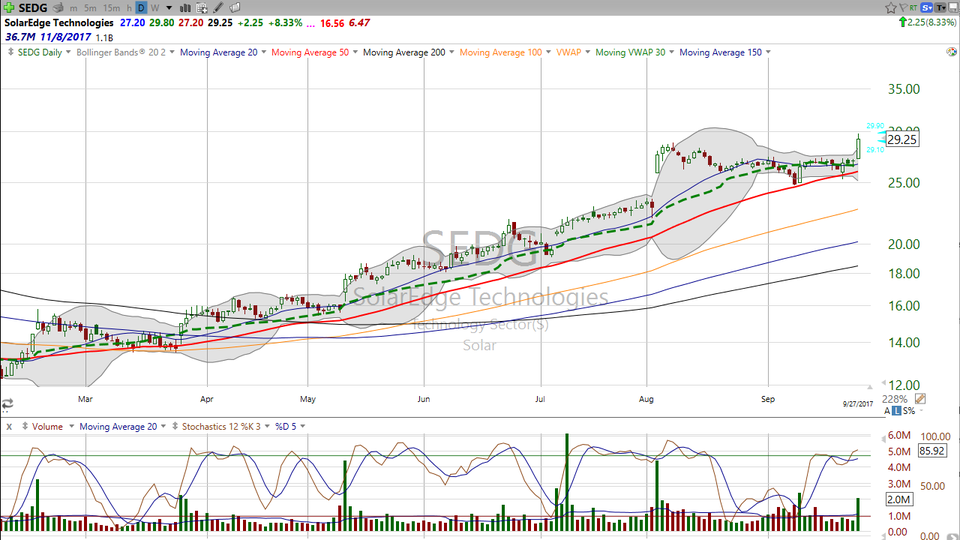Select the 'A' arithmetic scale option

[x=887, y=411]
